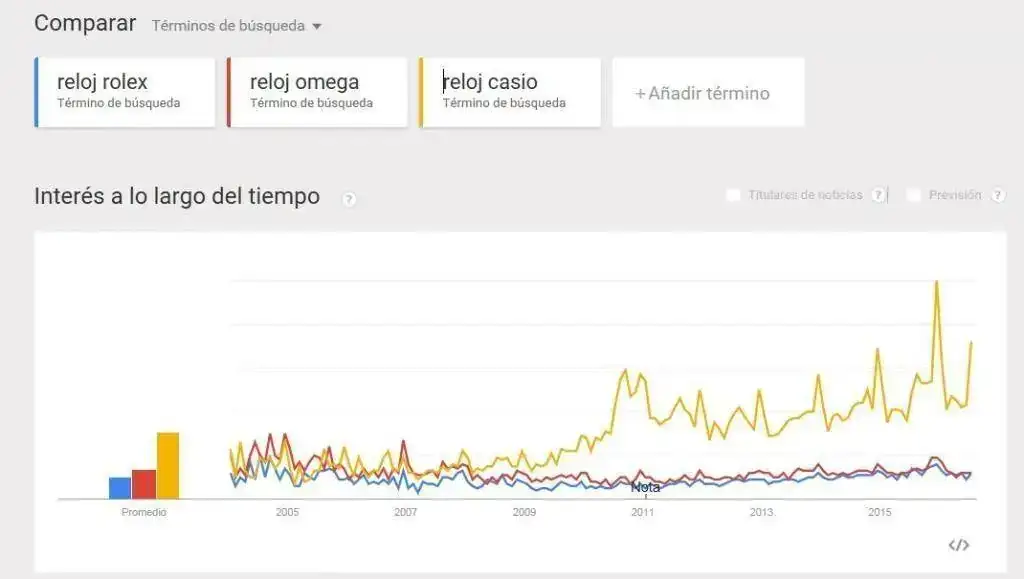This screenshot has height=579, width=1024.
Task: Open help icon beside 'Interés a lo largo del tiempo'
Action: pyautogui.click(x=349, y=199)
